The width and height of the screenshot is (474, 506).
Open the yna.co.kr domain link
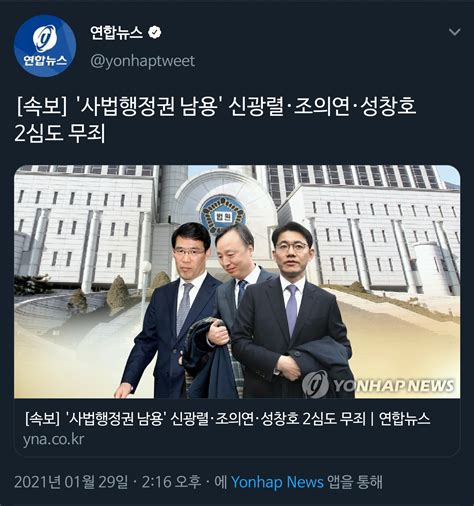point(53,439)
